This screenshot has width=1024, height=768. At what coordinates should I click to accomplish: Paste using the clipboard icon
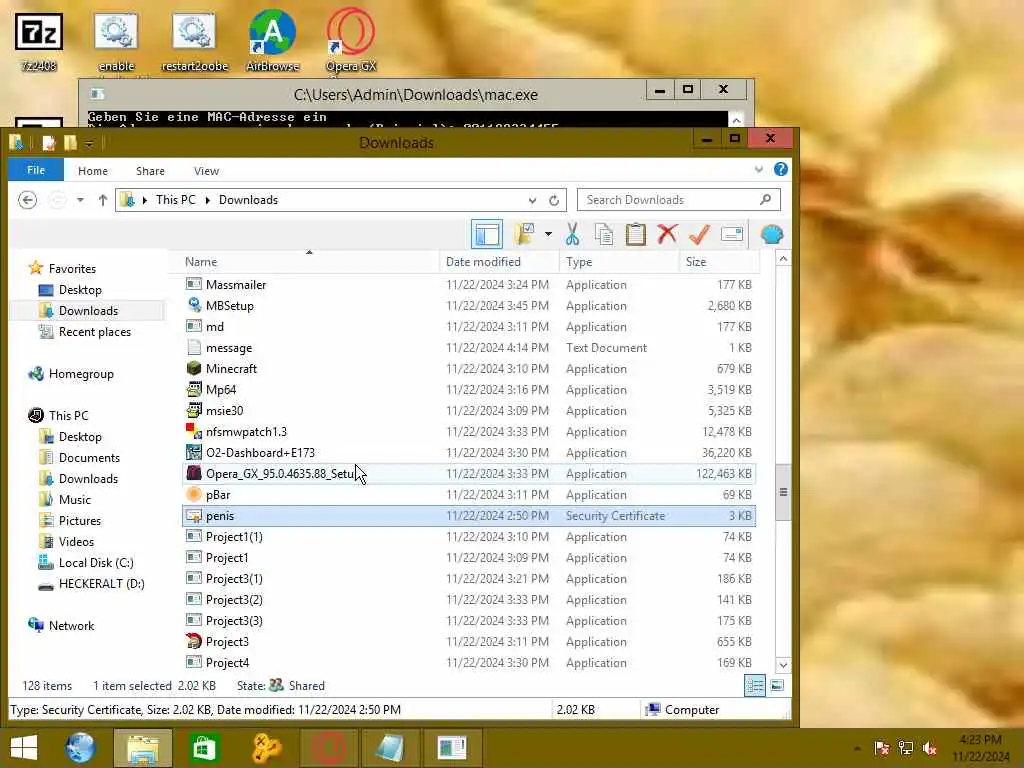[635, 234]
